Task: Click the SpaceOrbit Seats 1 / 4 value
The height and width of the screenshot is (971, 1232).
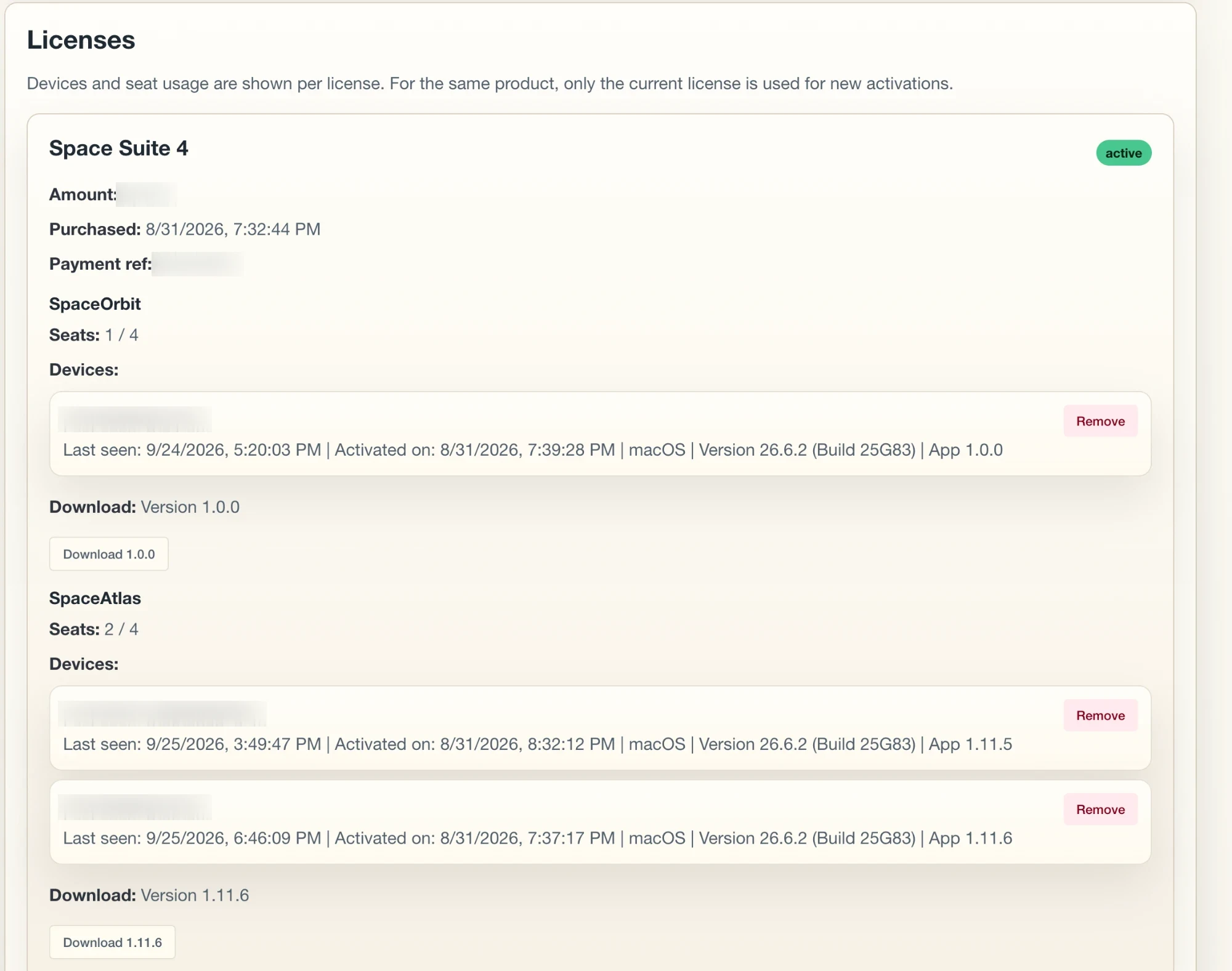Action: (x=121, y=335)
